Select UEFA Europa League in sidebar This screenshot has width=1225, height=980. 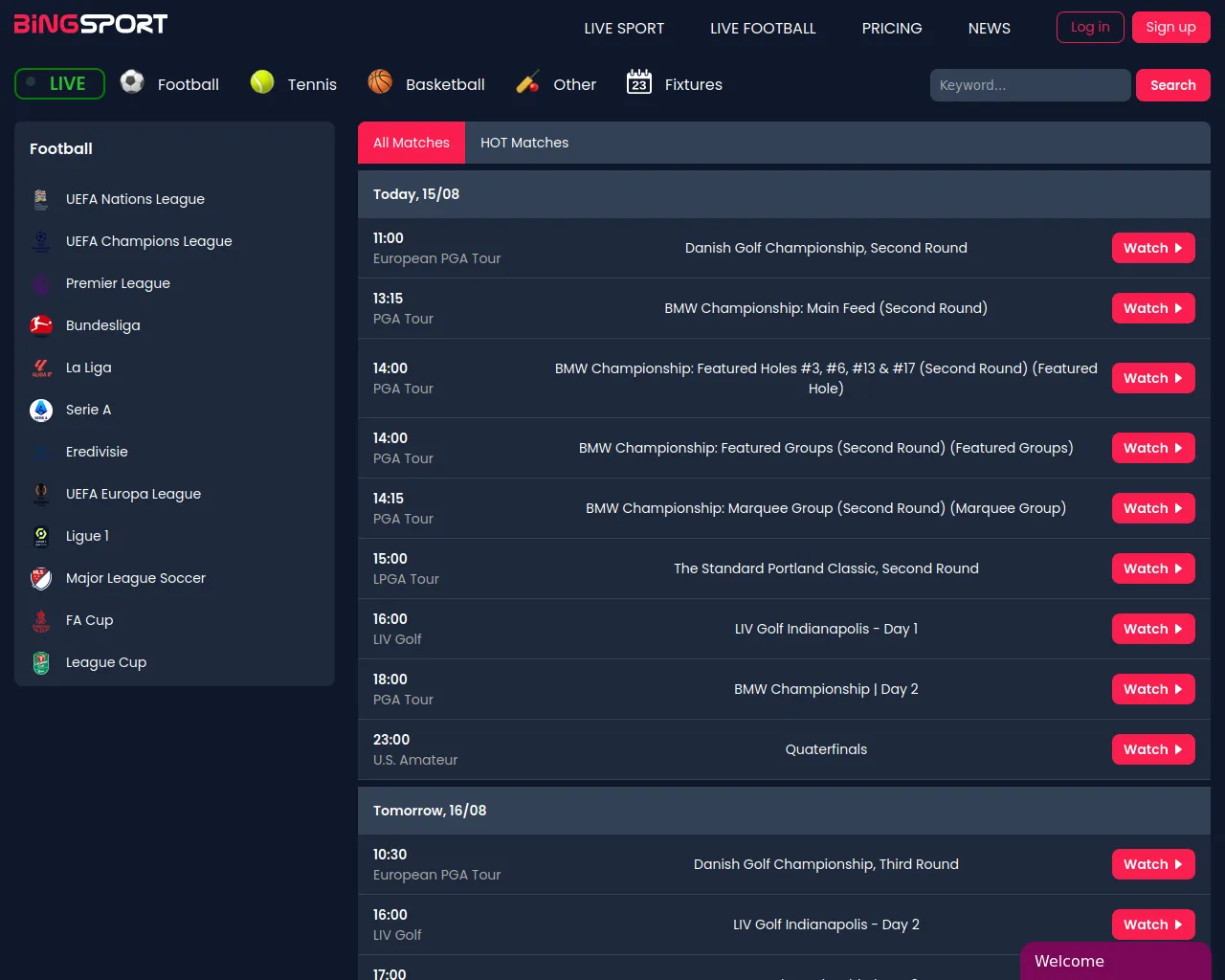133,494
